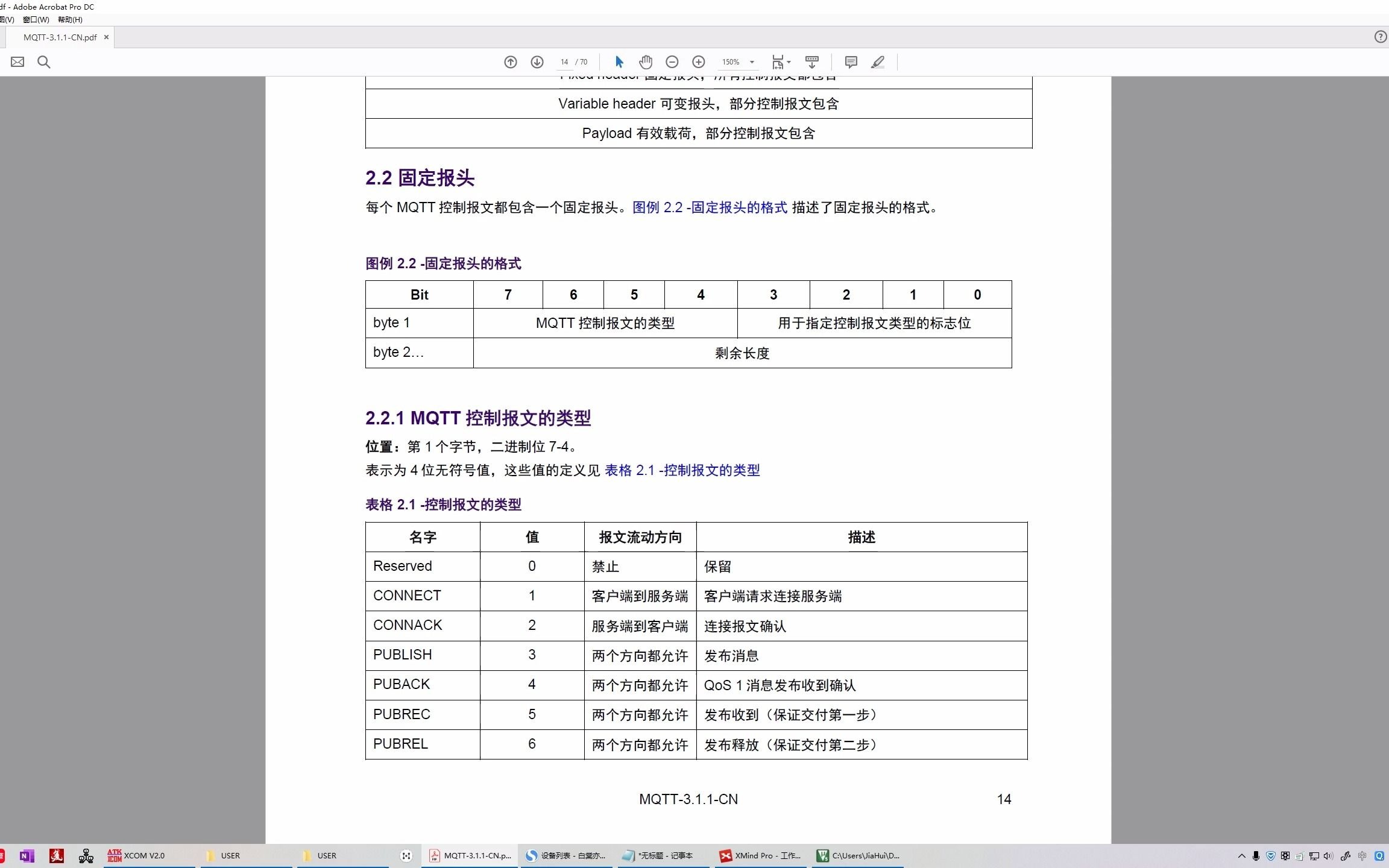Click the Payload 有效载荷 row
This screenshot has height=868, width=1389.
(699, 133)
